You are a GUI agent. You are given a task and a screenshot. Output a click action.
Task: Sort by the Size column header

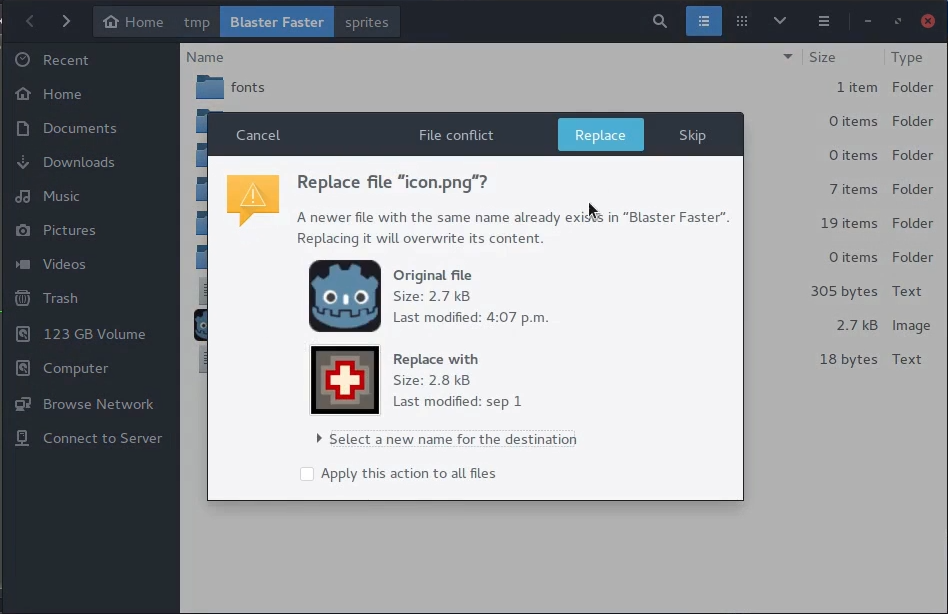(x=822, y=57)
